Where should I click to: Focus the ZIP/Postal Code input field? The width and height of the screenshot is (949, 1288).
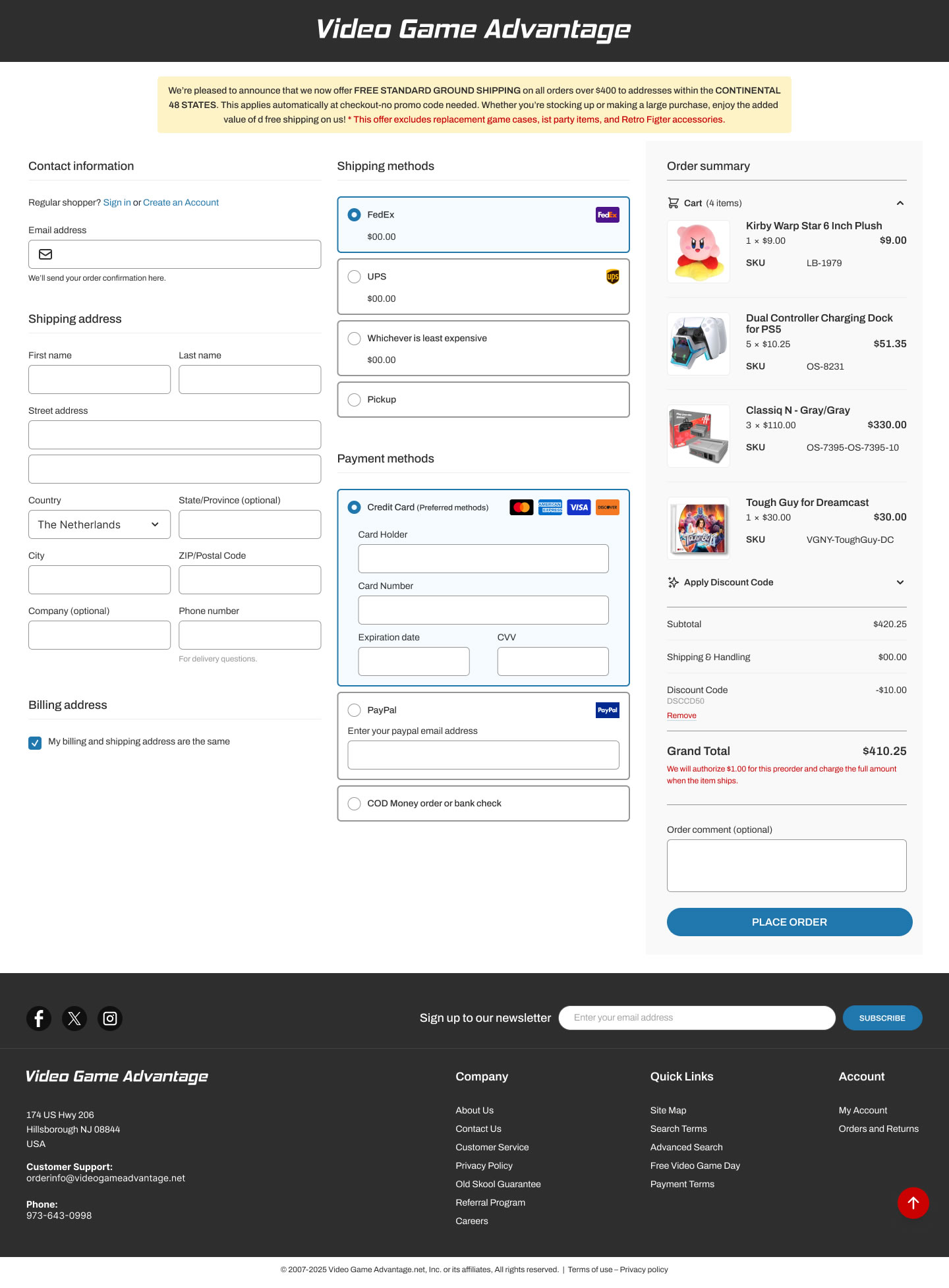pos(250,580)
